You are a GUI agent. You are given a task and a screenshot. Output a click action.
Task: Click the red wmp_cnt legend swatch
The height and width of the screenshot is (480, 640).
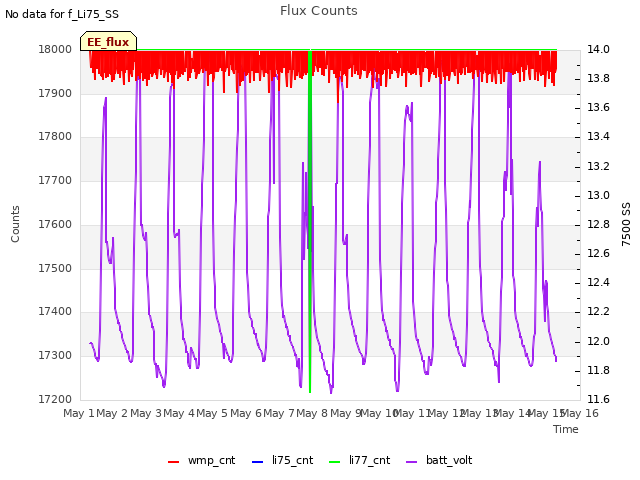[173, 462]
